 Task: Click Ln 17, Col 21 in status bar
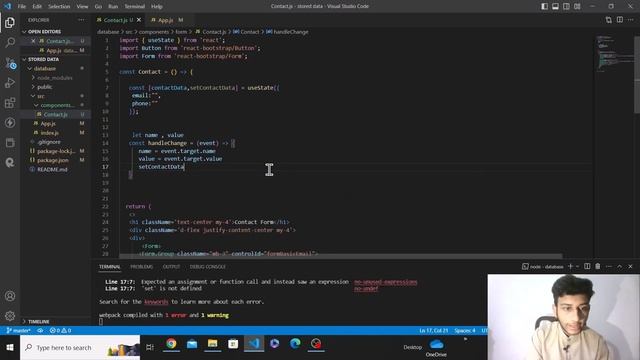pyautogui.click(x=433, y=330)
